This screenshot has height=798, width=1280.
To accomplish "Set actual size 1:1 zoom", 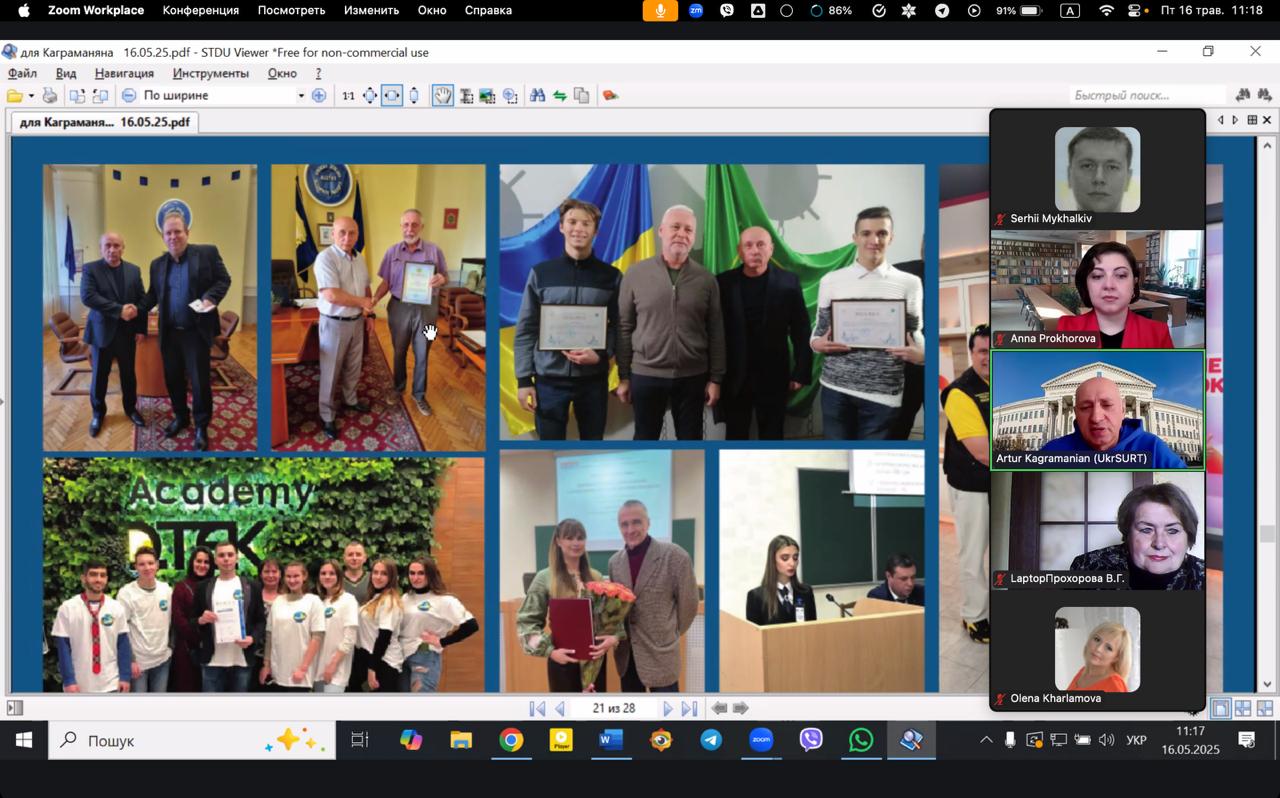I will click(348, 96).
